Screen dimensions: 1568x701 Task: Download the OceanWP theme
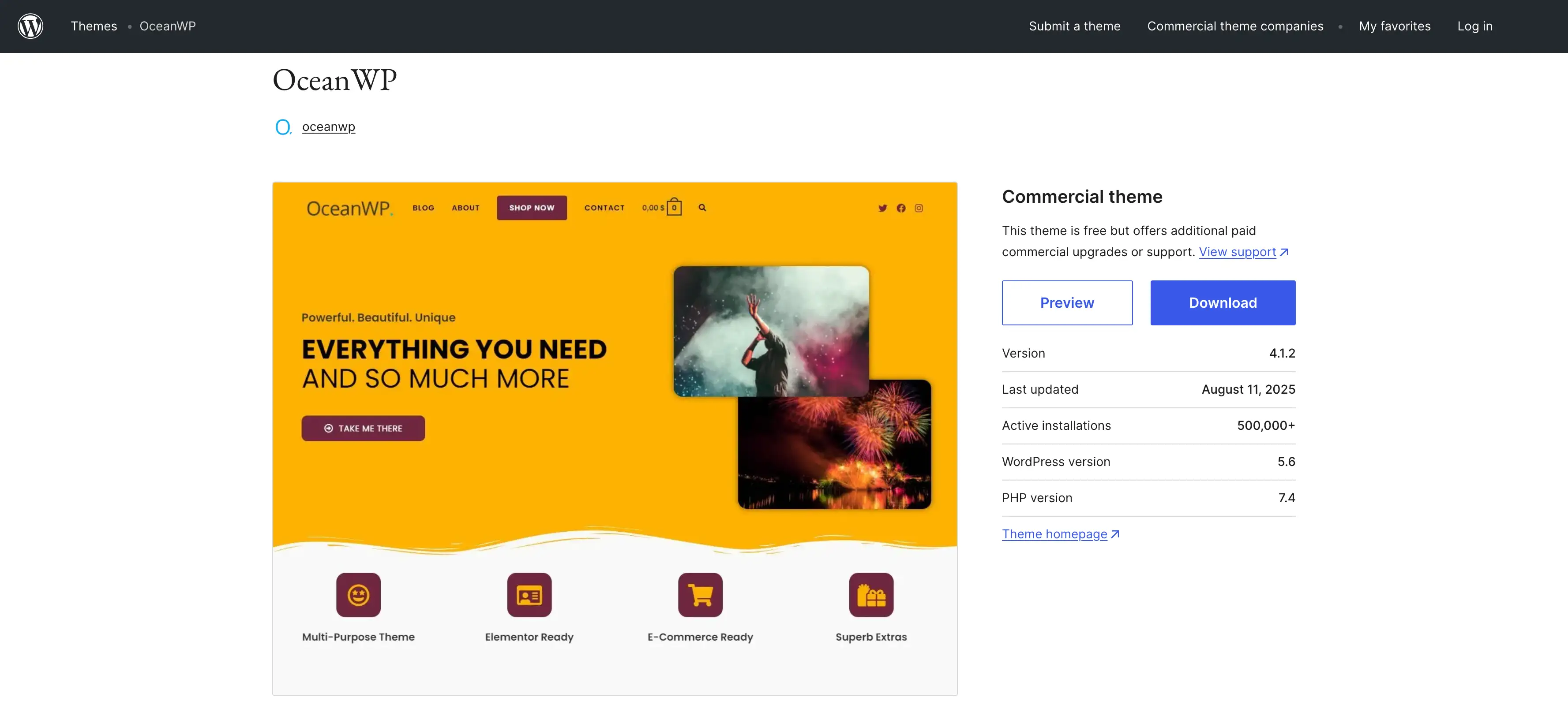[x=1223, y=302]
